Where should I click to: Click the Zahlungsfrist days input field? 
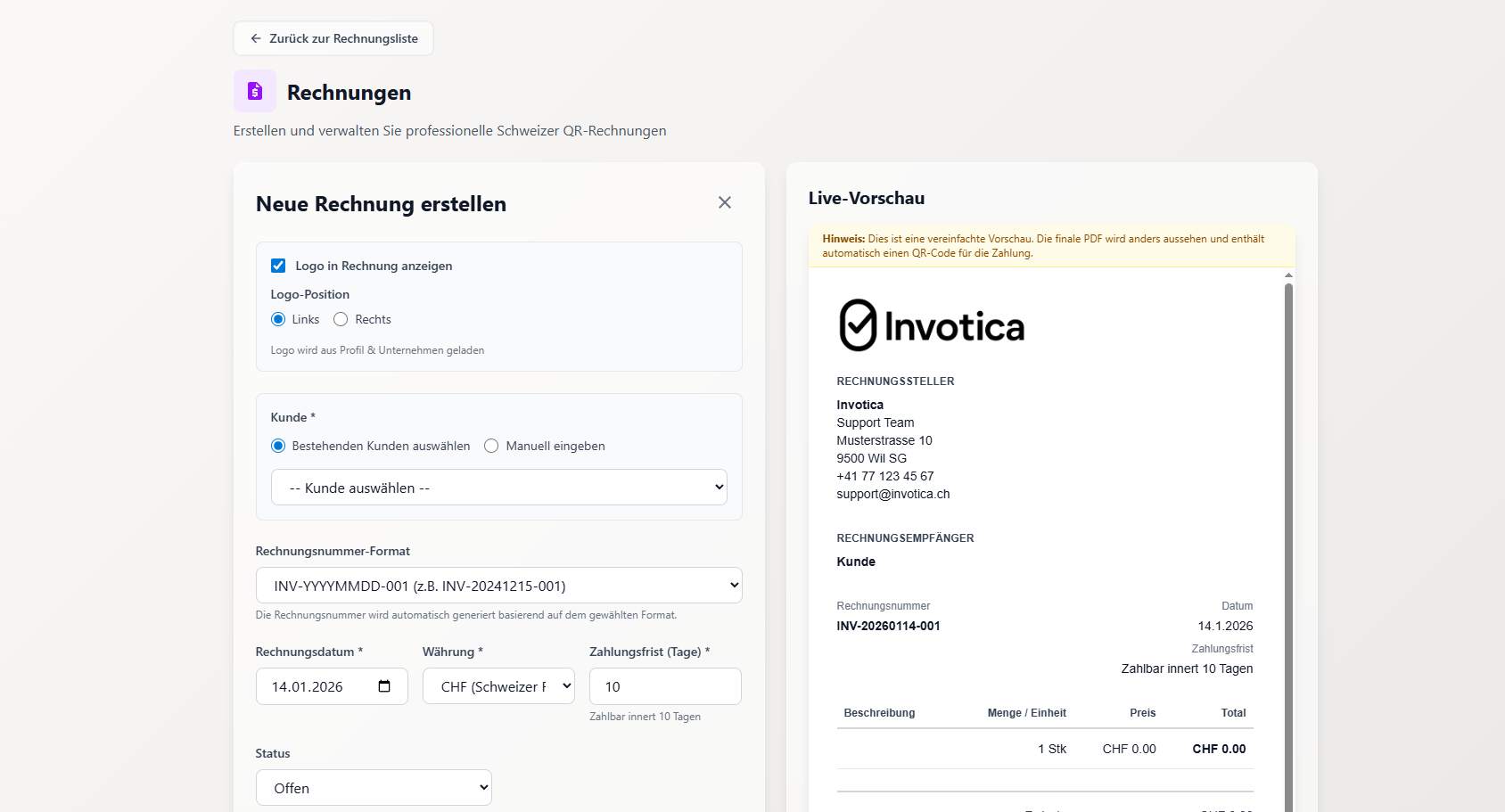coord(664,685)
